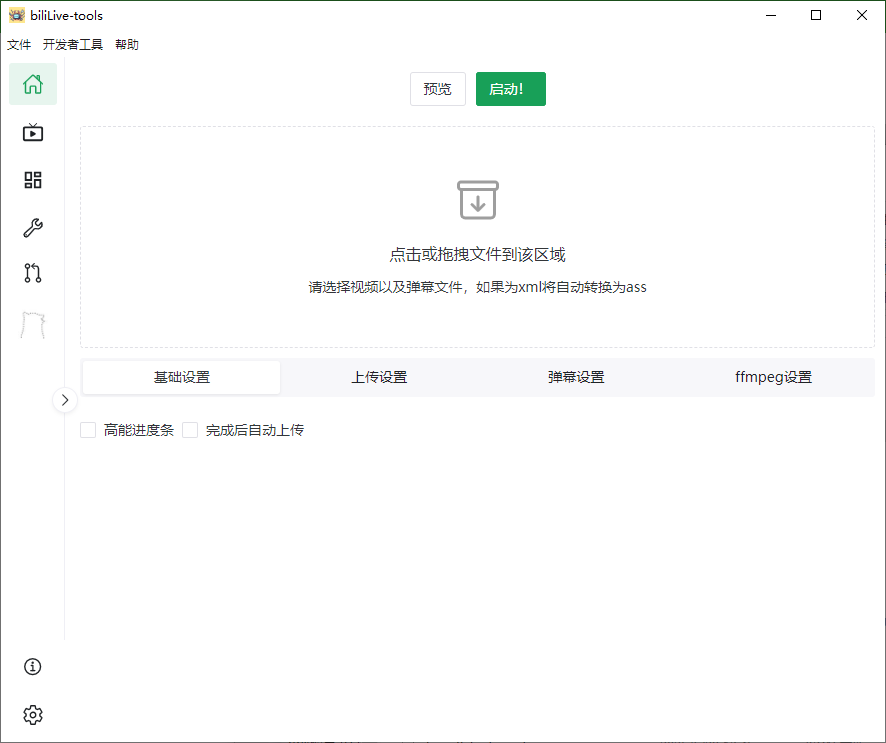Switch to the 上传设置 tab
Viewport: 886px width, 743px height.
click(x=379, y=377)
